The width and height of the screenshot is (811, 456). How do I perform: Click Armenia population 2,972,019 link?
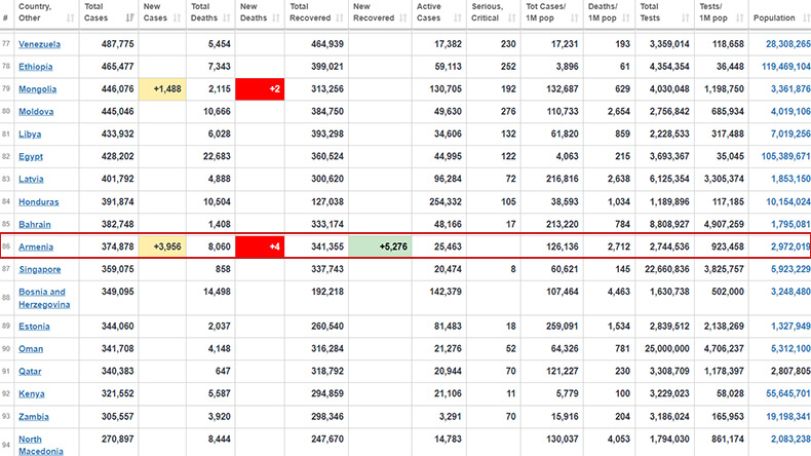coord(790,247)
